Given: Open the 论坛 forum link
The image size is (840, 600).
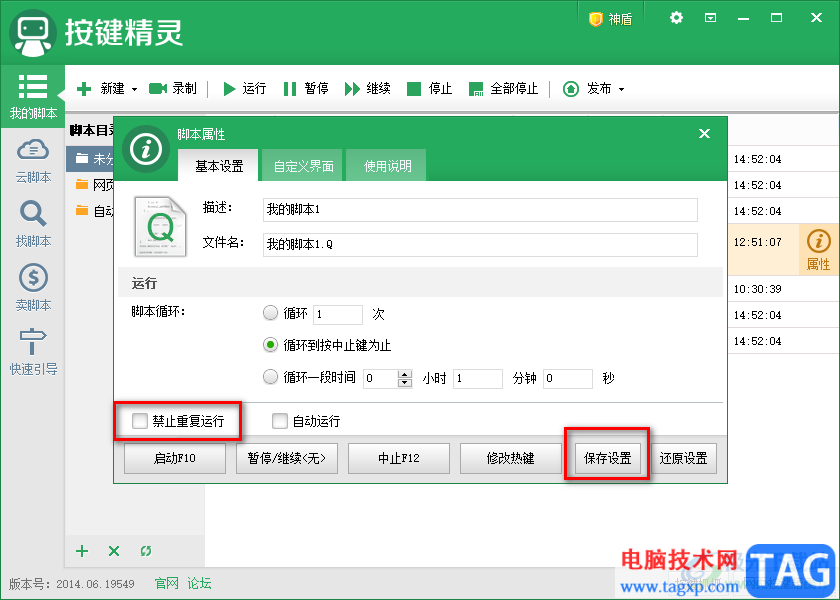Looking at the screenshot, I should [x=199, y=583].
